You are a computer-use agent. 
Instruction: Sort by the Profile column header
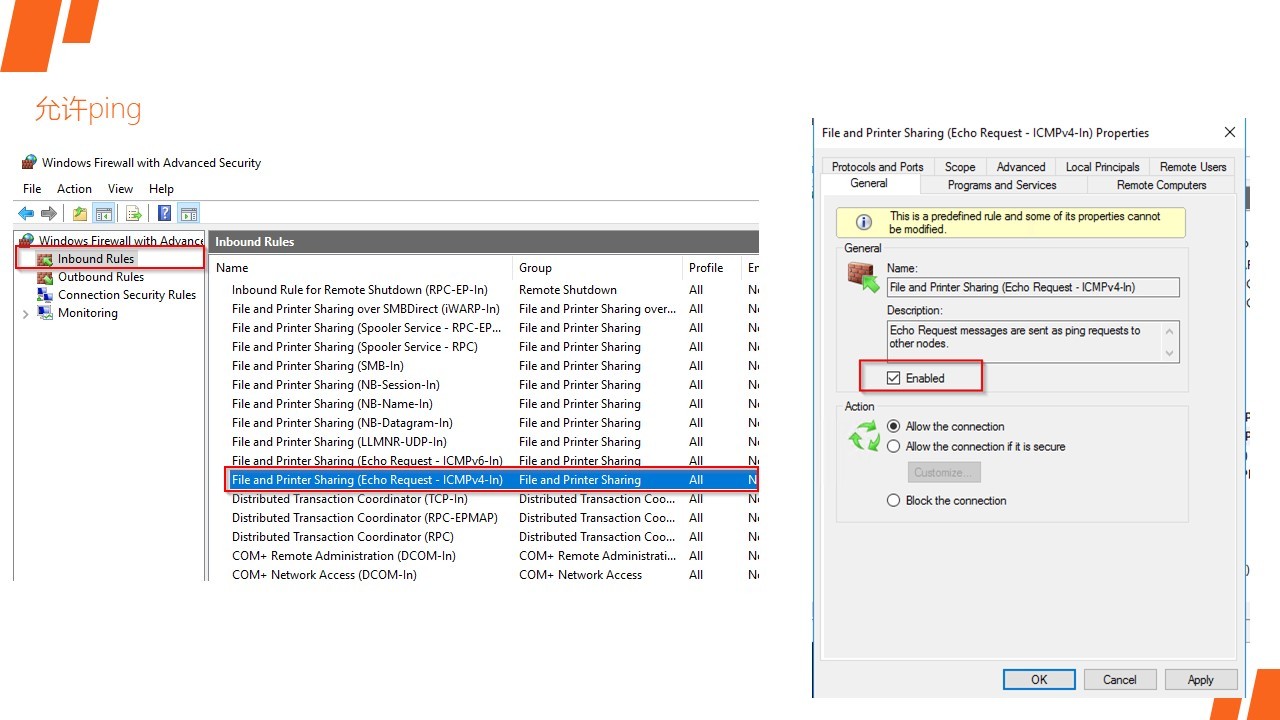[x=712, y=268]
